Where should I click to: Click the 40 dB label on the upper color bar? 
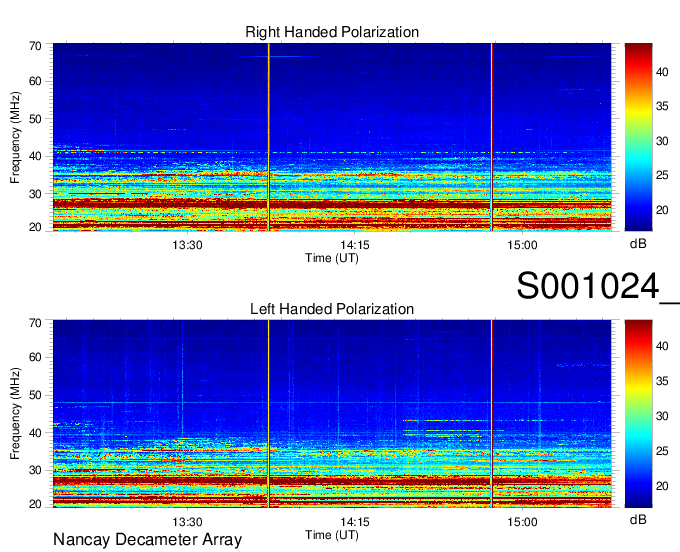[662, 72]
